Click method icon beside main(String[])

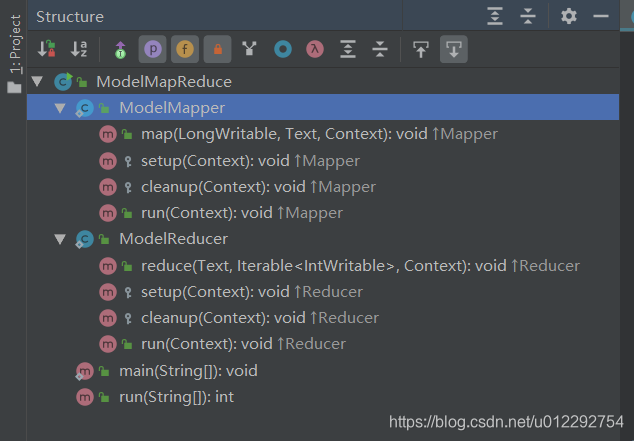[x=85, y=371]
